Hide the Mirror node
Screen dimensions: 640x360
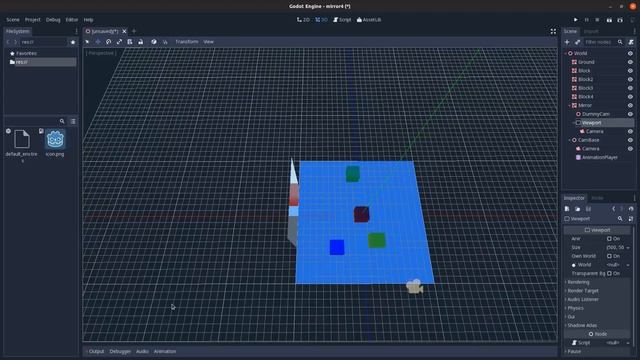pyautogui.click(x=630, y=105)
